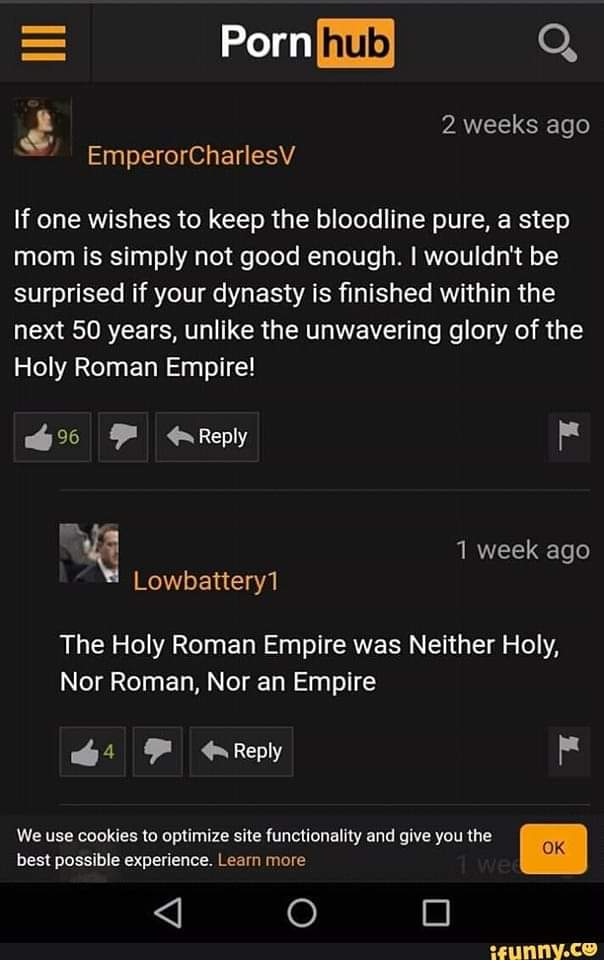This screenshot has width=604, height=960.
Task: Open Lowbattery1 username link
Action: coord(206,581)
